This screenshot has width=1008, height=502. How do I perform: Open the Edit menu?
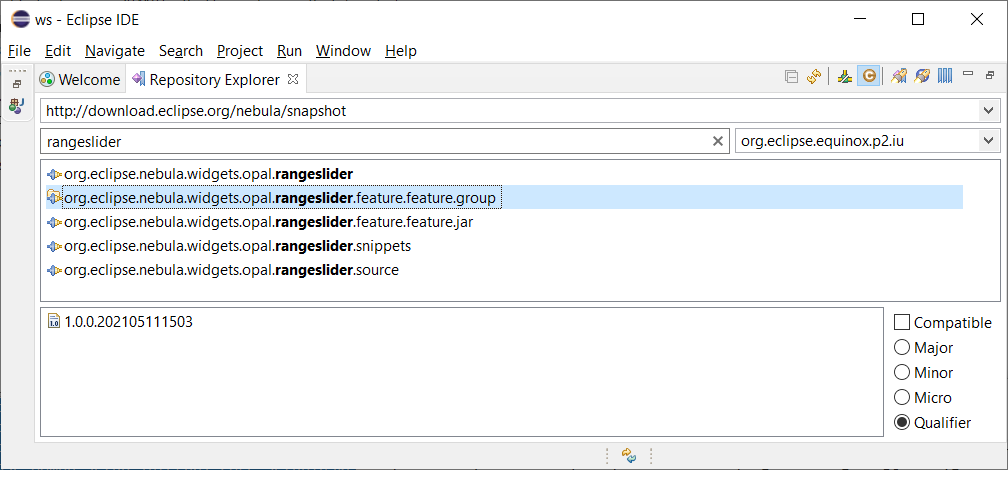coord(58,51)
